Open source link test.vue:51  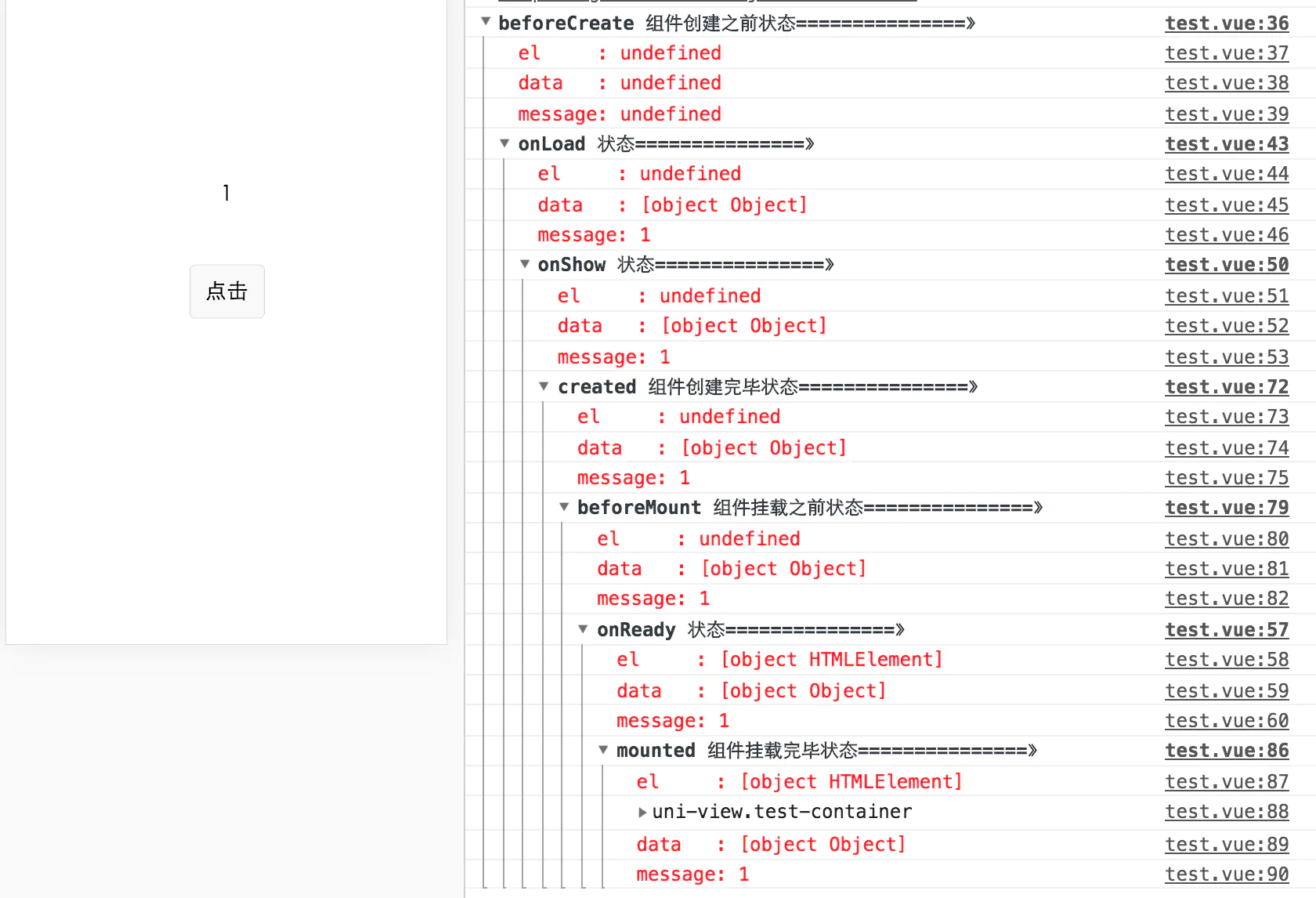point(1227,296)
